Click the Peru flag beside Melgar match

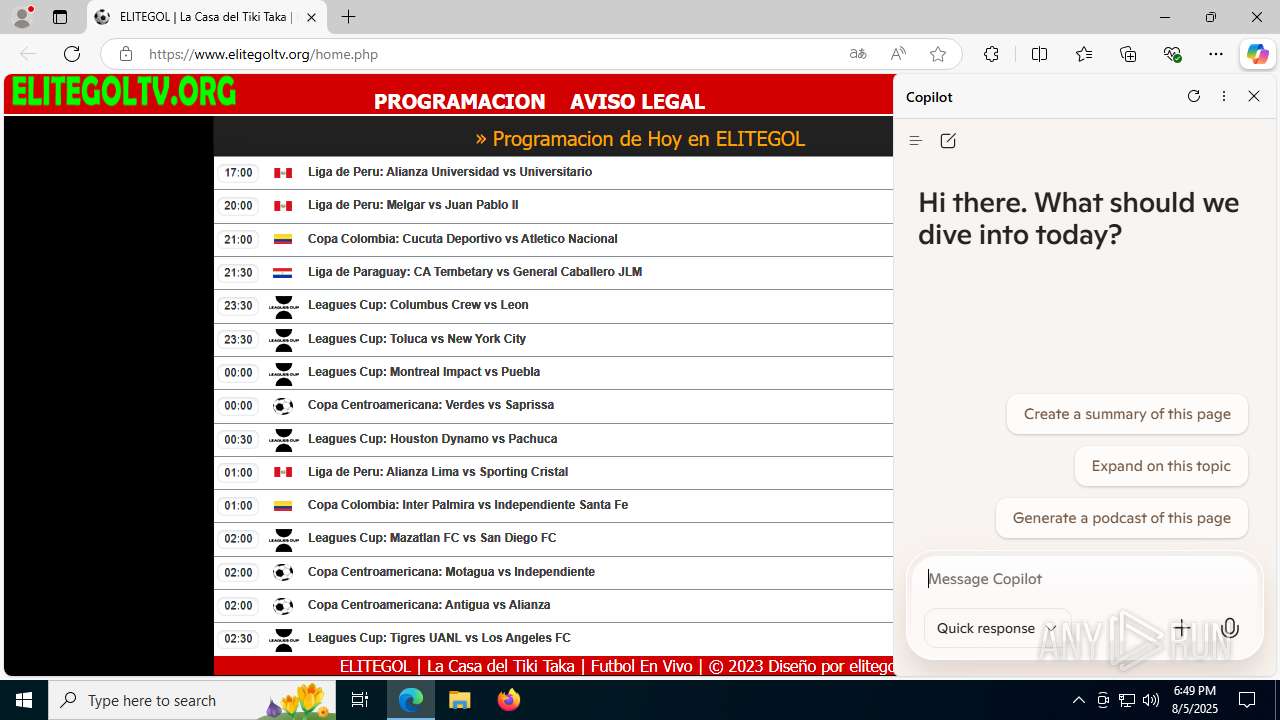283,206
